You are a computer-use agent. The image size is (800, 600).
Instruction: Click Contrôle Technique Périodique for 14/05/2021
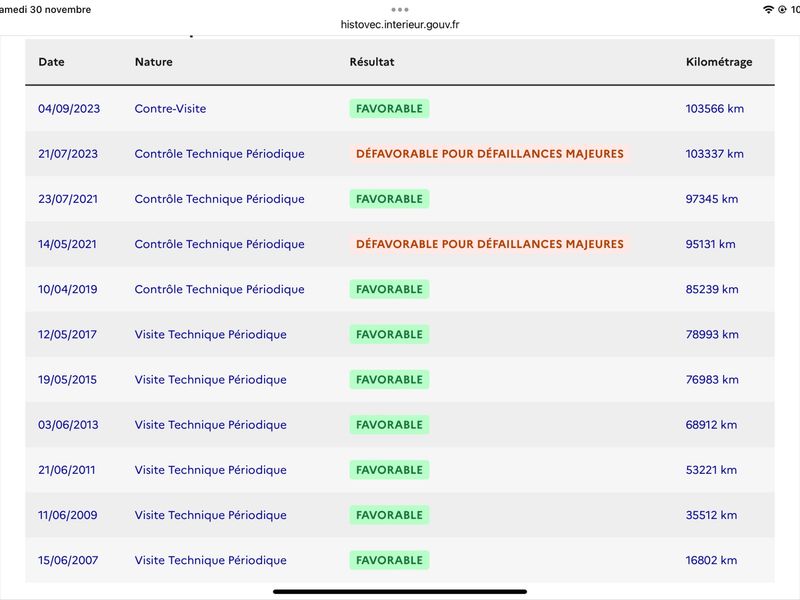click(219, 244)
